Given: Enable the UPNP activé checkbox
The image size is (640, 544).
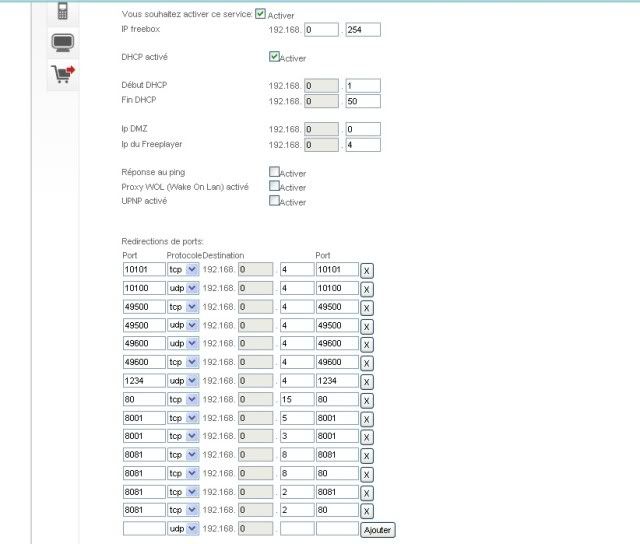Looking at the screenshot, I should [274, 201].
